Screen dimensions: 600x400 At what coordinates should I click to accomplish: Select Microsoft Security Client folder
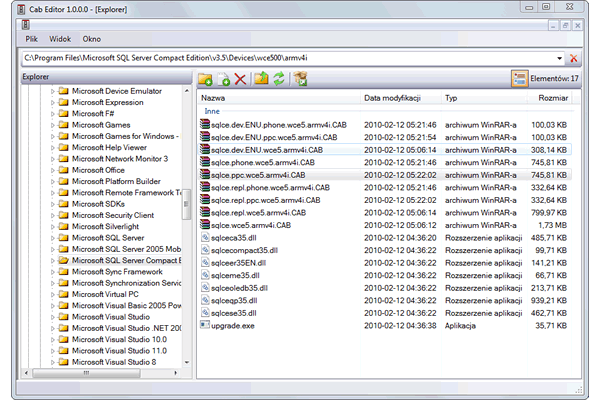[x=113, y=215]
